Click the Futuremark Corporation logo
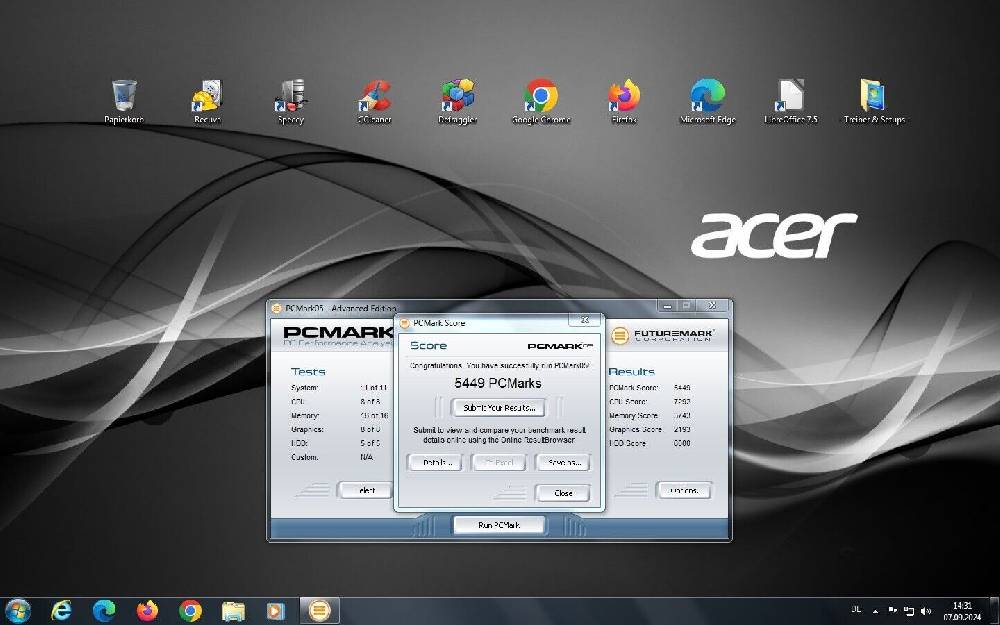The width and height of the screenshot is (1000, 625). coord(662,335)
